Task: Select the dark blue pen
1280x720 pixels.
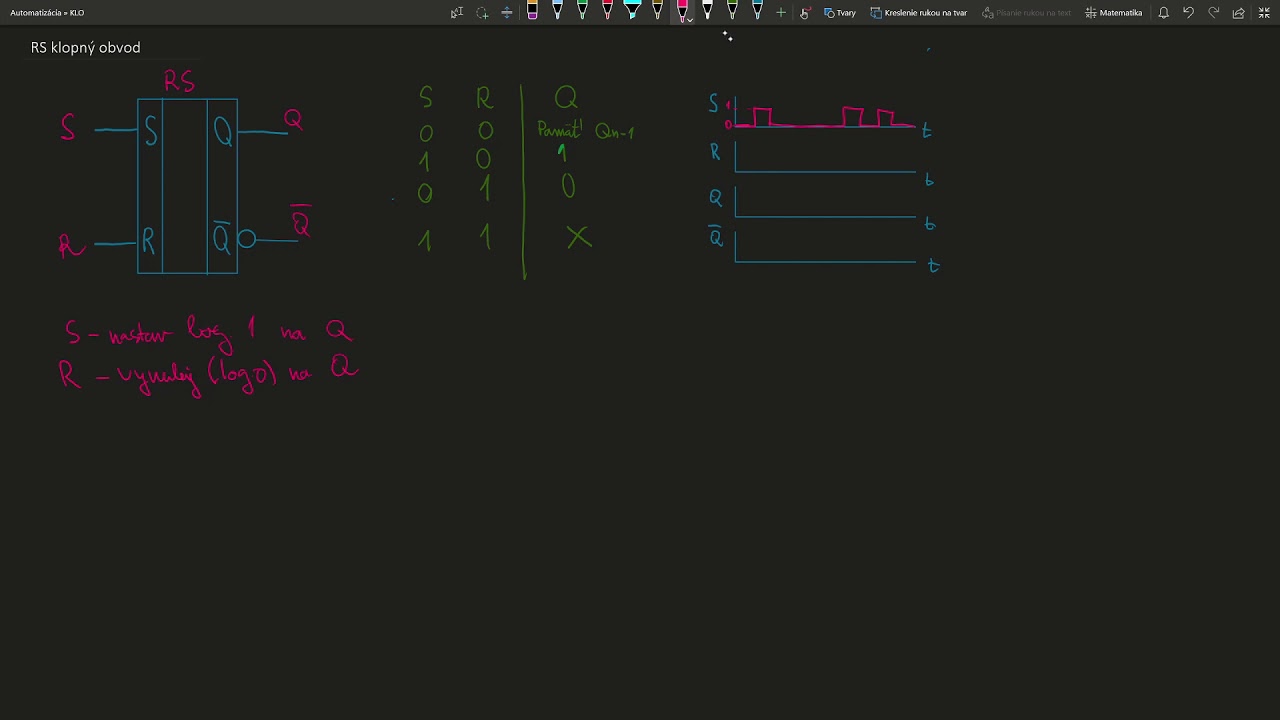Action: [x=757, y=11]
